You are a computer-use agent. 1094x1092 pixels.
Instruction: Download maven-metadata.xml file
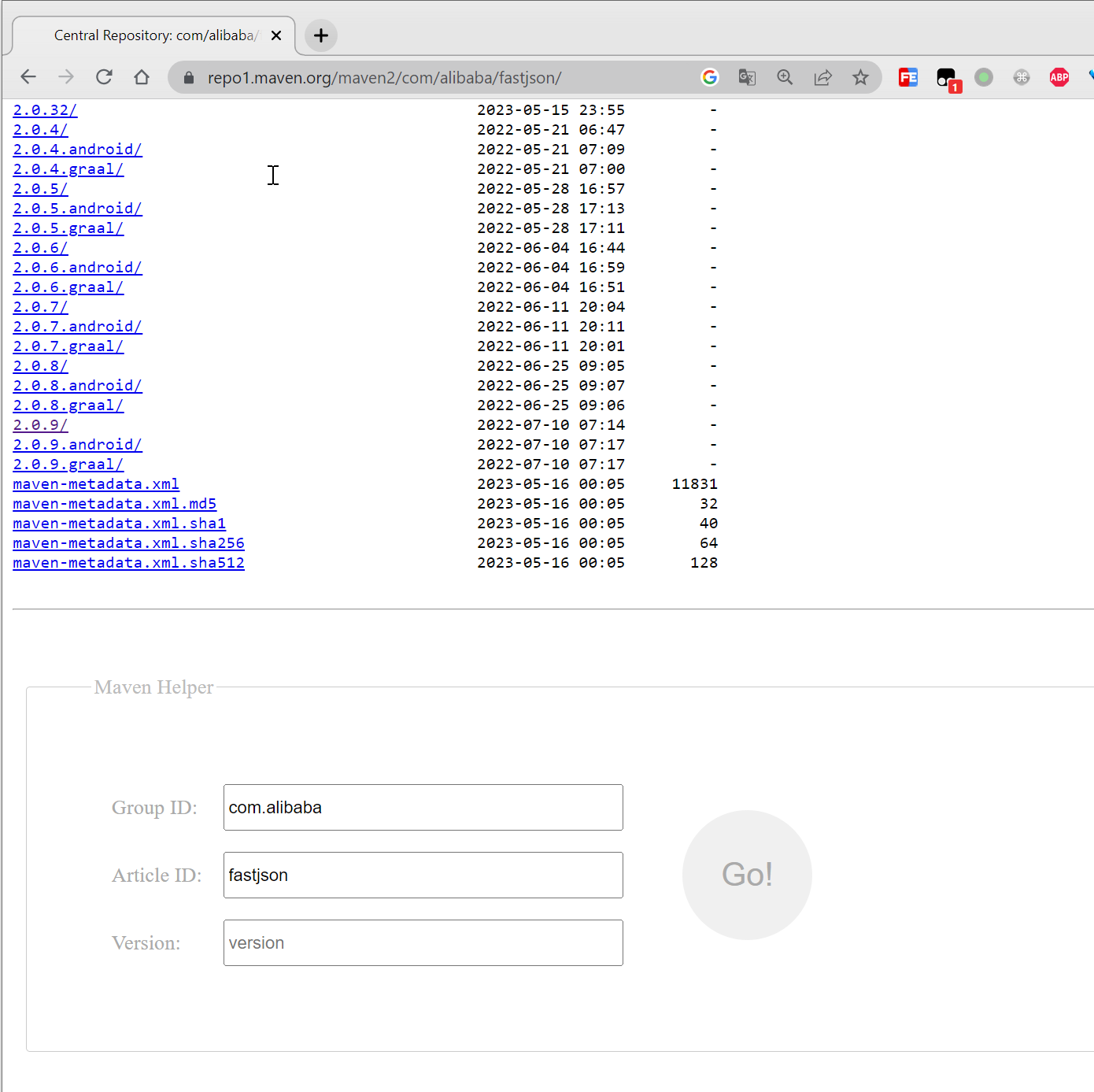(x=96, y=484)
